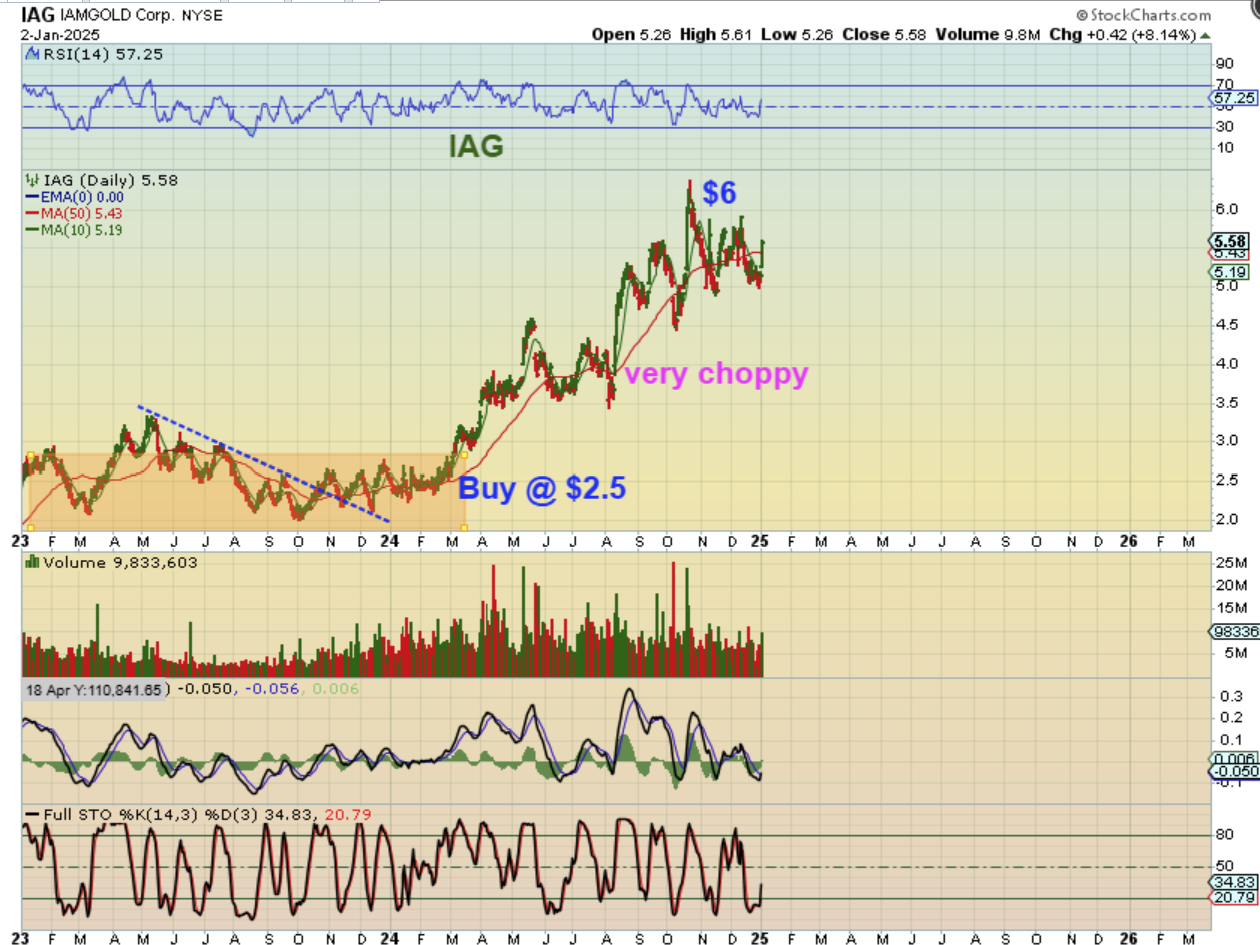
Task: Click the 'Chg +0.42 (+8.14%)' value
Action: 1124,34
